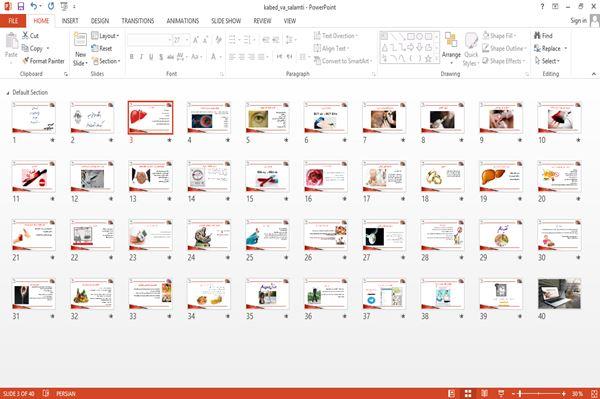Switch to the DESIGN tab

pyautogui.click(x=100, y=21)
